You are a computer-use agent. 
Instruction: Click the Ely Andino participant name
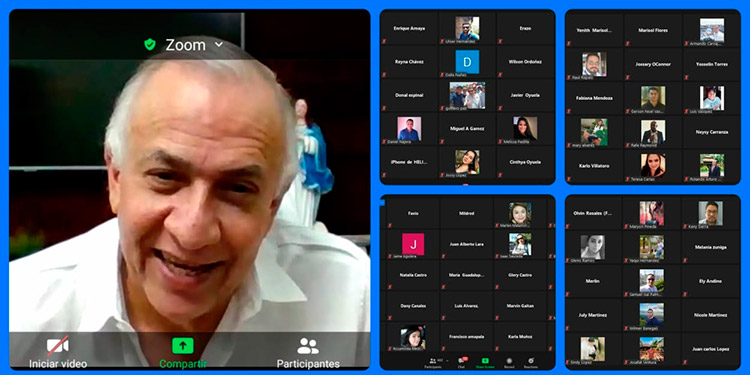click(x=710, y=281)
